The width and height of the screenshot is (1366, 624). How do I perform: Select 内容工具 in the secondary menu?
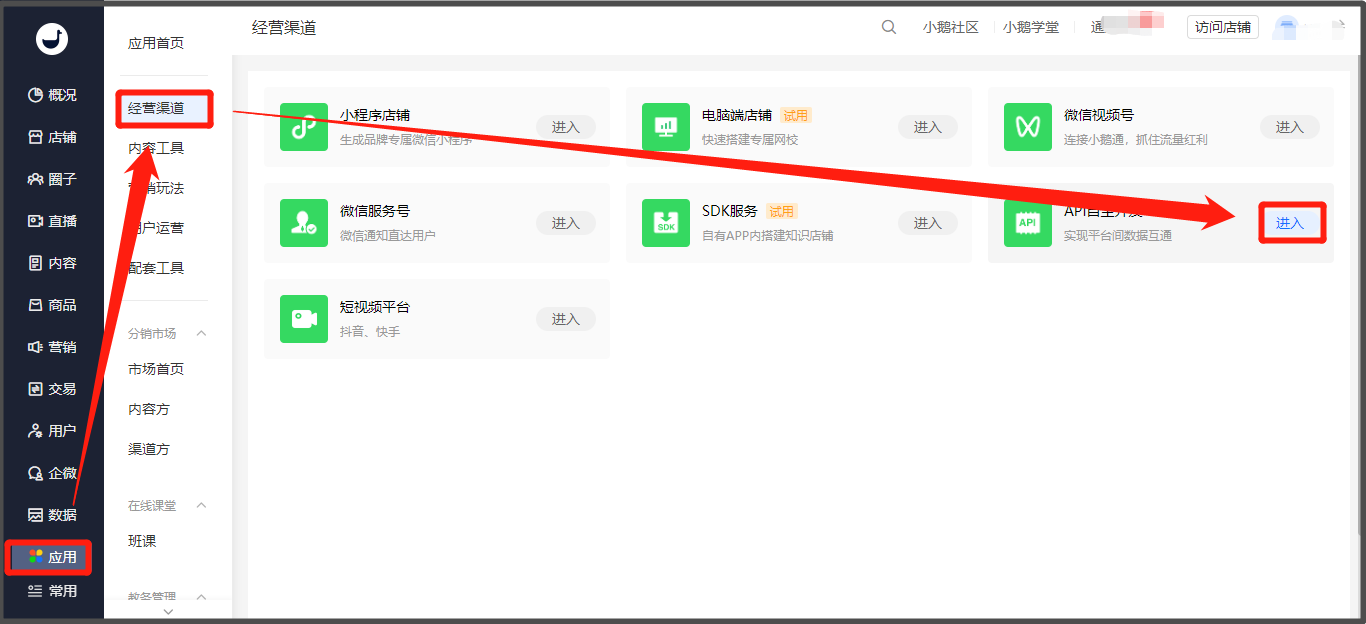[x=156, y=148]
